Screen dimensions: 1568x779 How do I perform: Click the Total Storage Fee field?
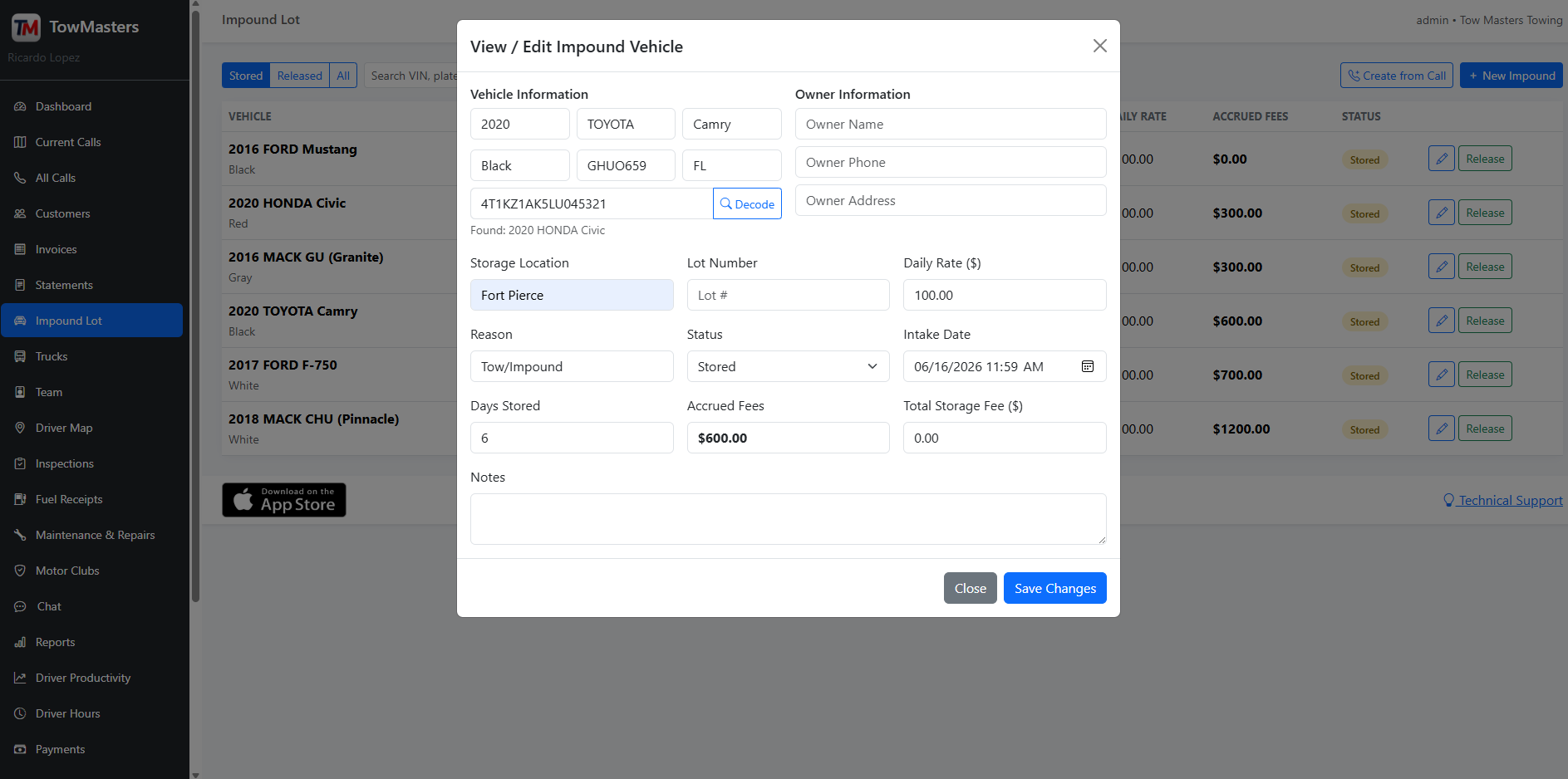point(1005,438)
